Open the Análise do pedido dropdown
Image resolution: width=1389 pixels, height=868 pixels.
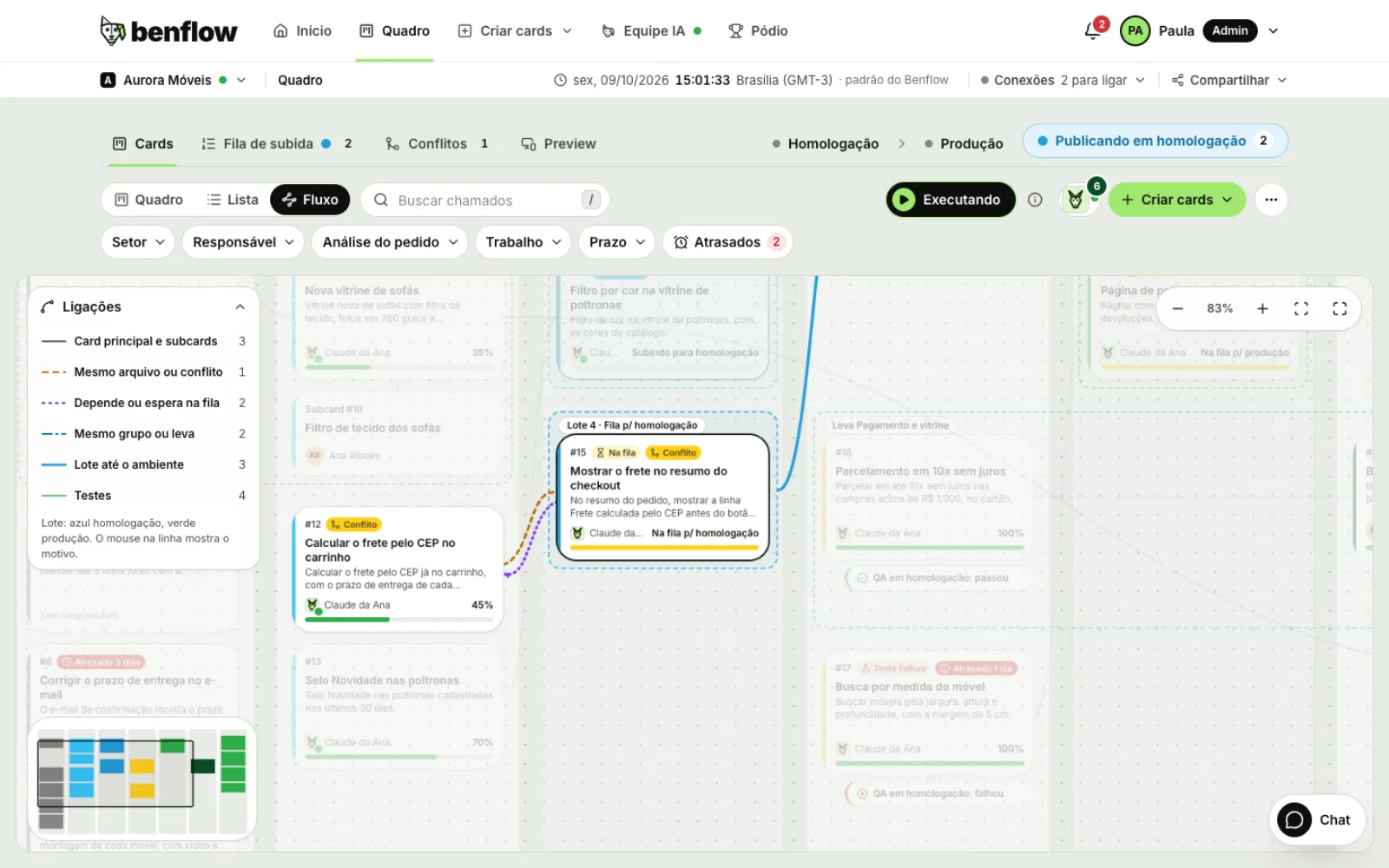coord(390,242)
